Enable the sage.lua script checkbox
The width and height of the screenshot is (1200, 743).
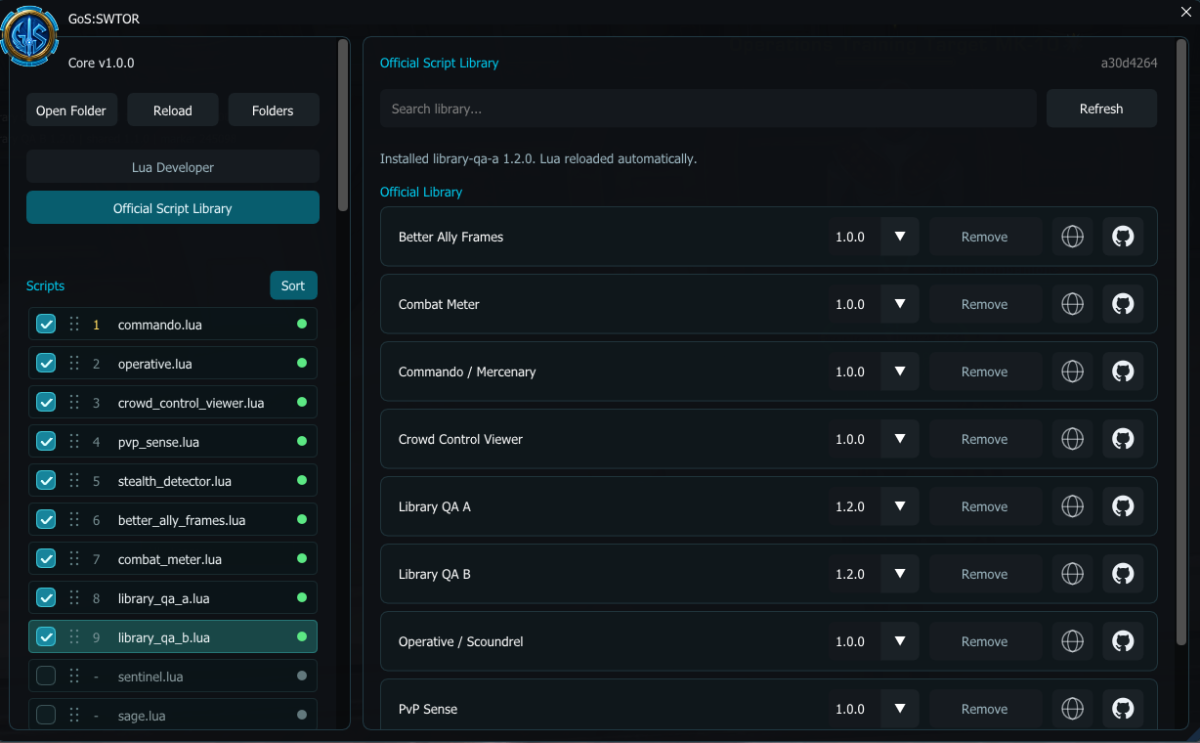tap(46, 715)
